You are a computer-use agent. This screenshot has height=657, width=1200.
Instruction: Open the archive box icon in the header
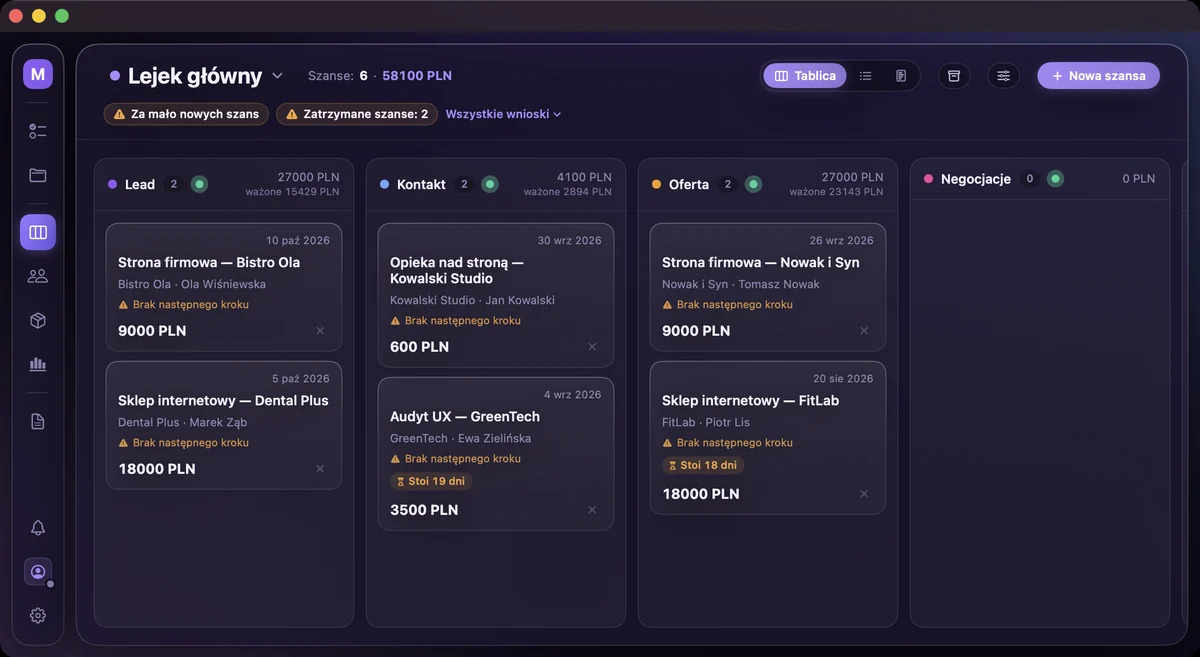[954, 76]
